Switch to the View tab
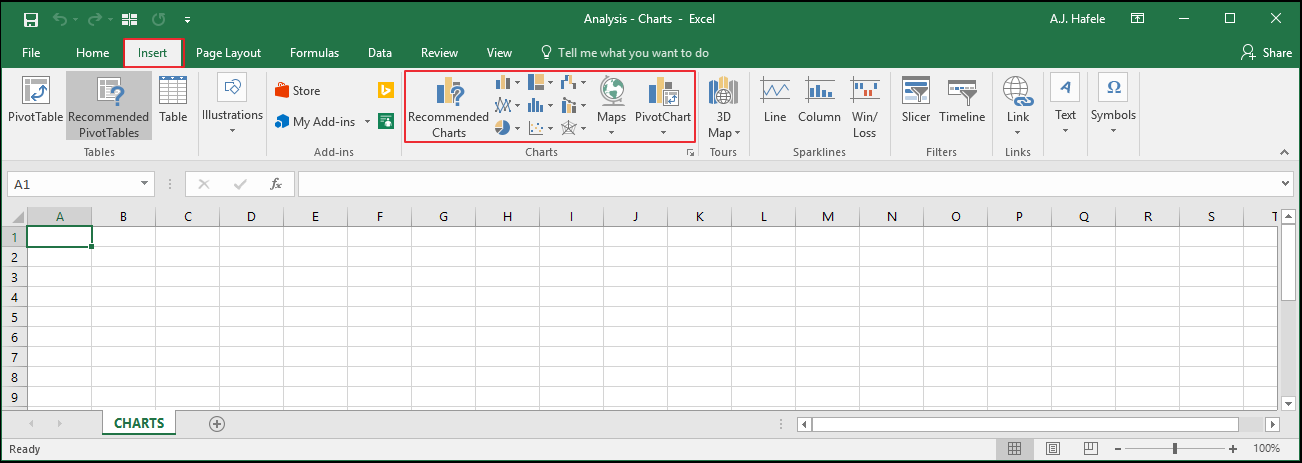Screen dimensions: 1302x463 pyautogui.click(x=499, y=53)
